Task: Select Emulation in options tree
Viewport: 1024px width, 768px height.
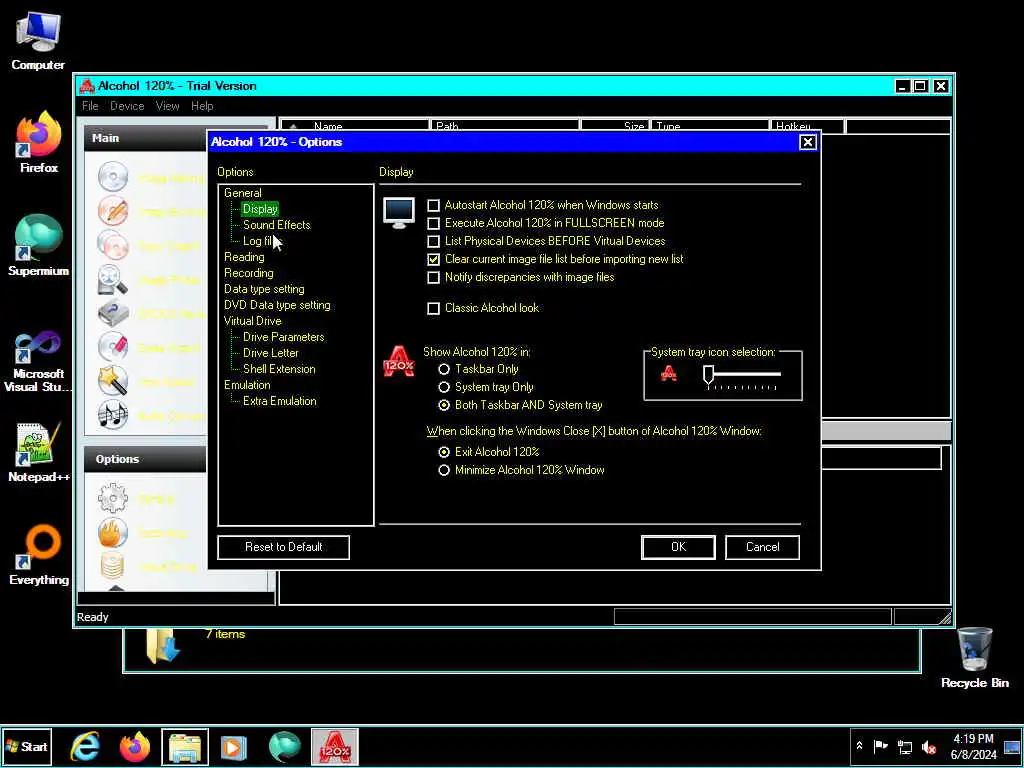Action: click(247, 385)
